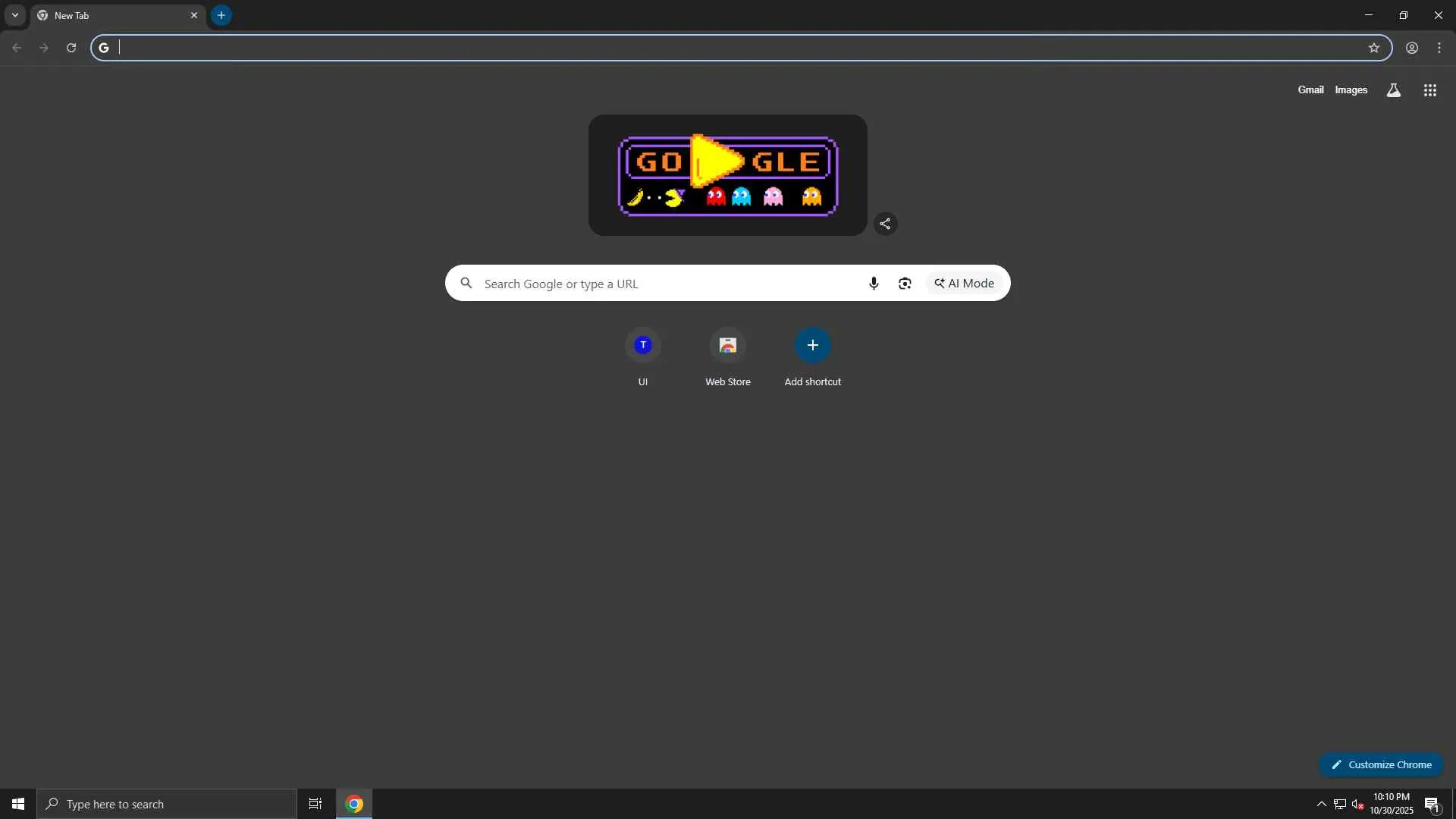The width and height of the screenshot is (1456, 819).
Task: Open Chrome three-dot menu
Action: click(x=1439, y=48)
